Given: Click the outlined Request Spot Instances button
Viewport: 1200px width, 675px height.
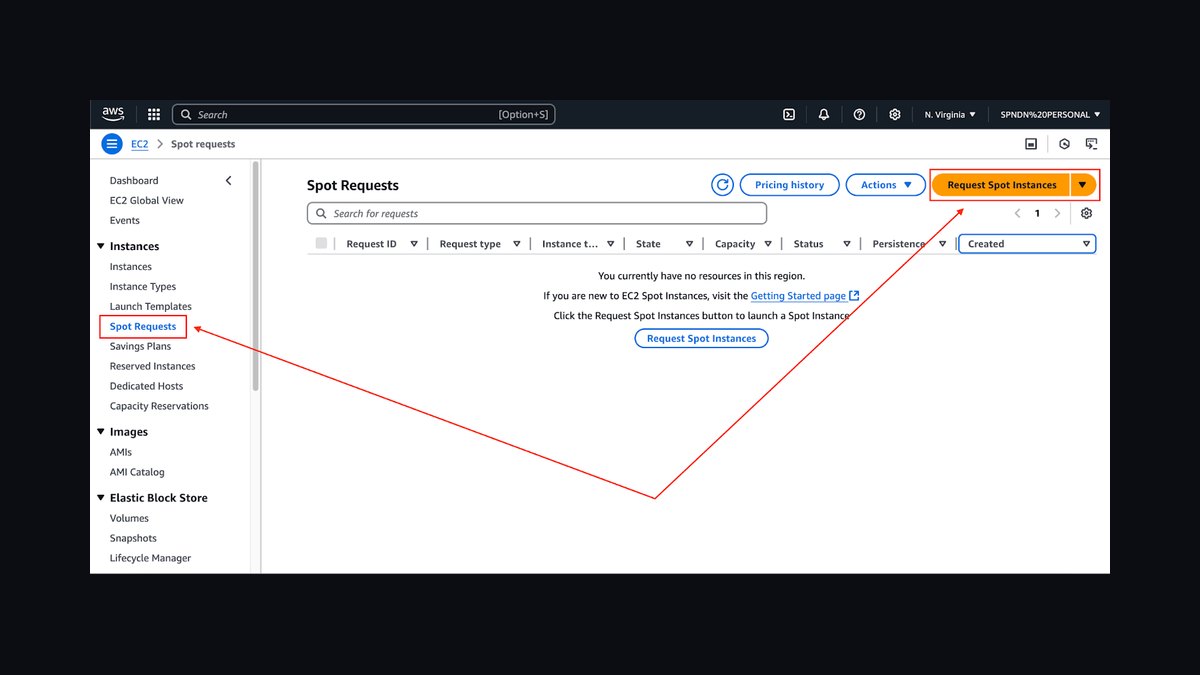Looking at the screenshot, I should pos(702,339).
